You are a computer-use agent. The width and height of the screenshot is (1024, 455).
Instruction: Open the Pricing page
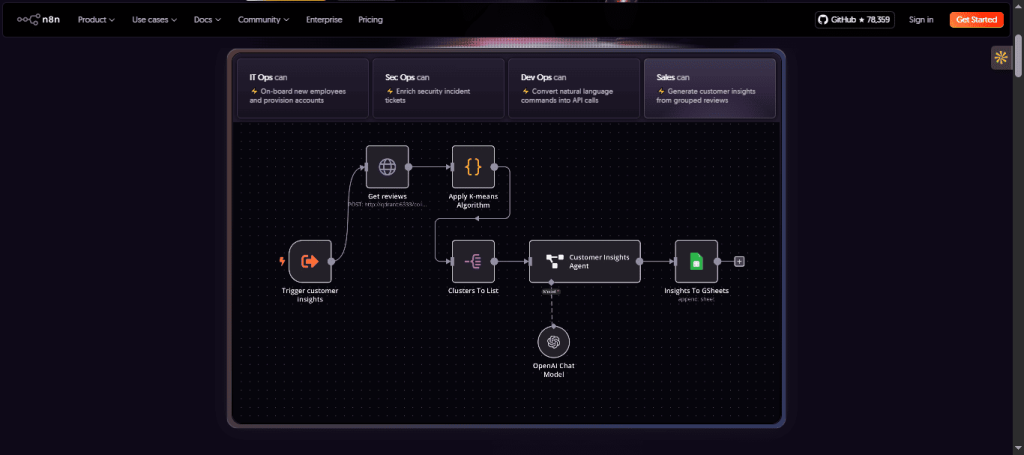click(x=370, y=20)
